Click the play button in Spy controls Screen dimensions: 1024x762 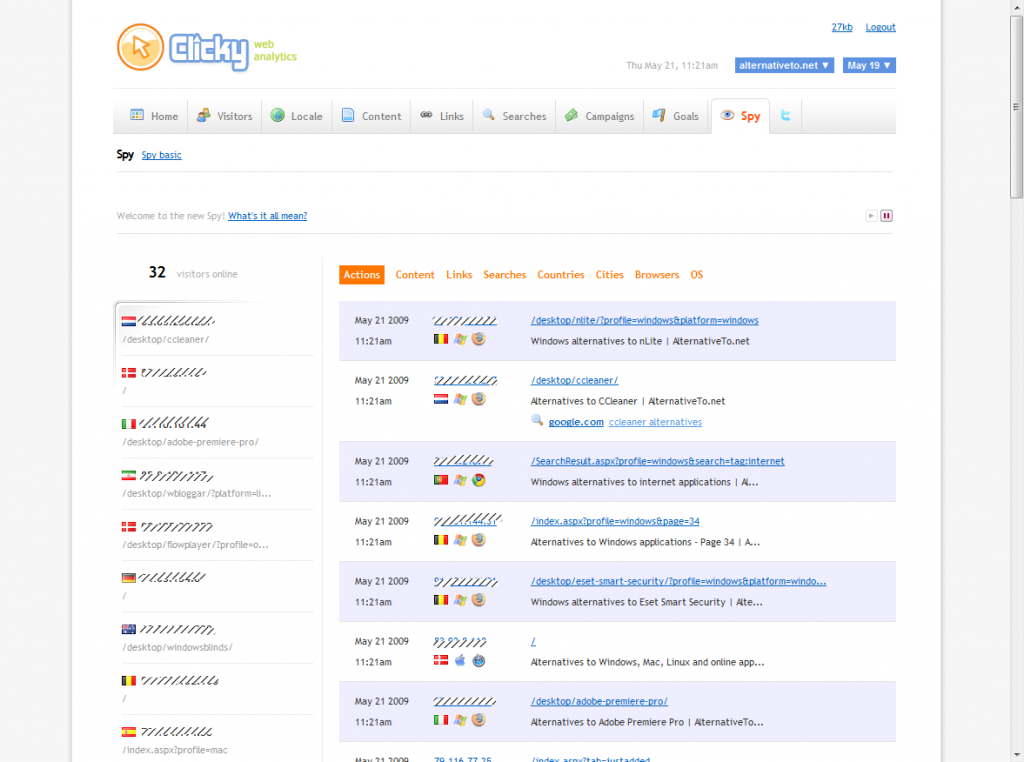tap(871, 215)
